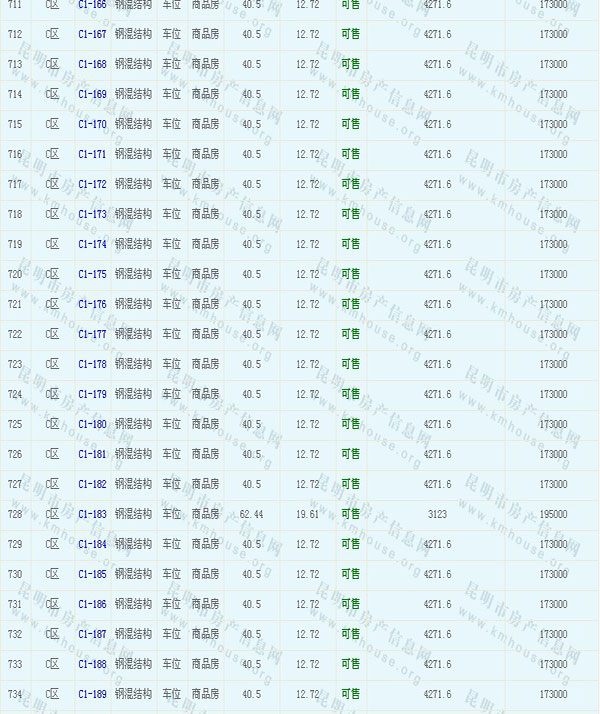Screen dimensions: 600x714
Task: Click the 62.44 area cell
Action: point(251,514)
